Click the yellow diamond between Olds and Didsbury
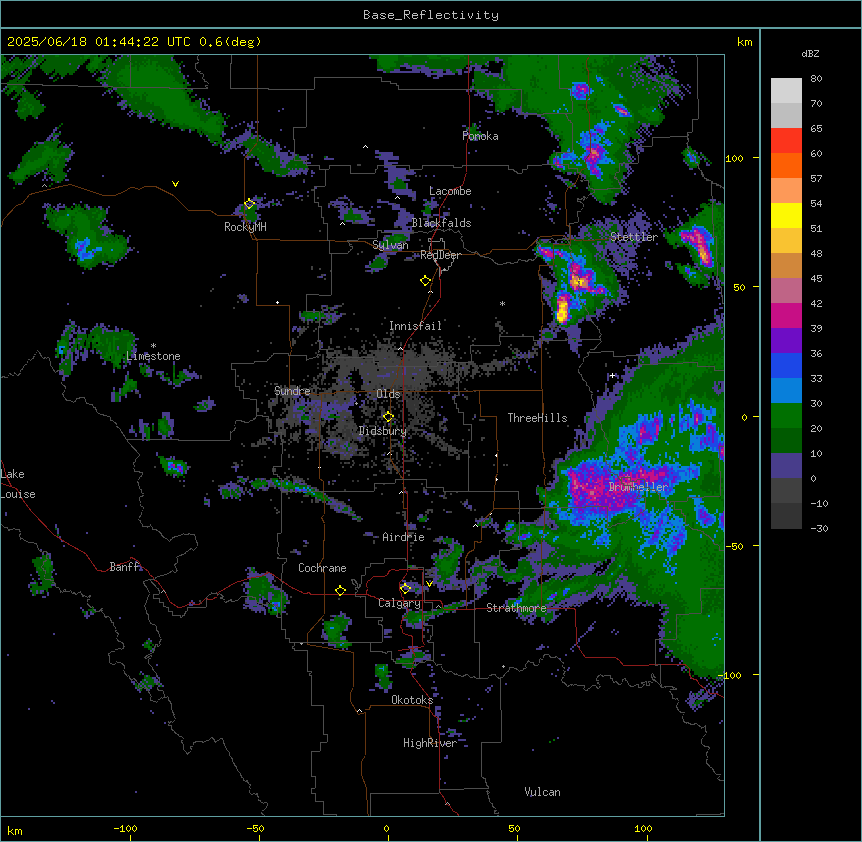The image size is (862, 842). click(x=388, y=417)
